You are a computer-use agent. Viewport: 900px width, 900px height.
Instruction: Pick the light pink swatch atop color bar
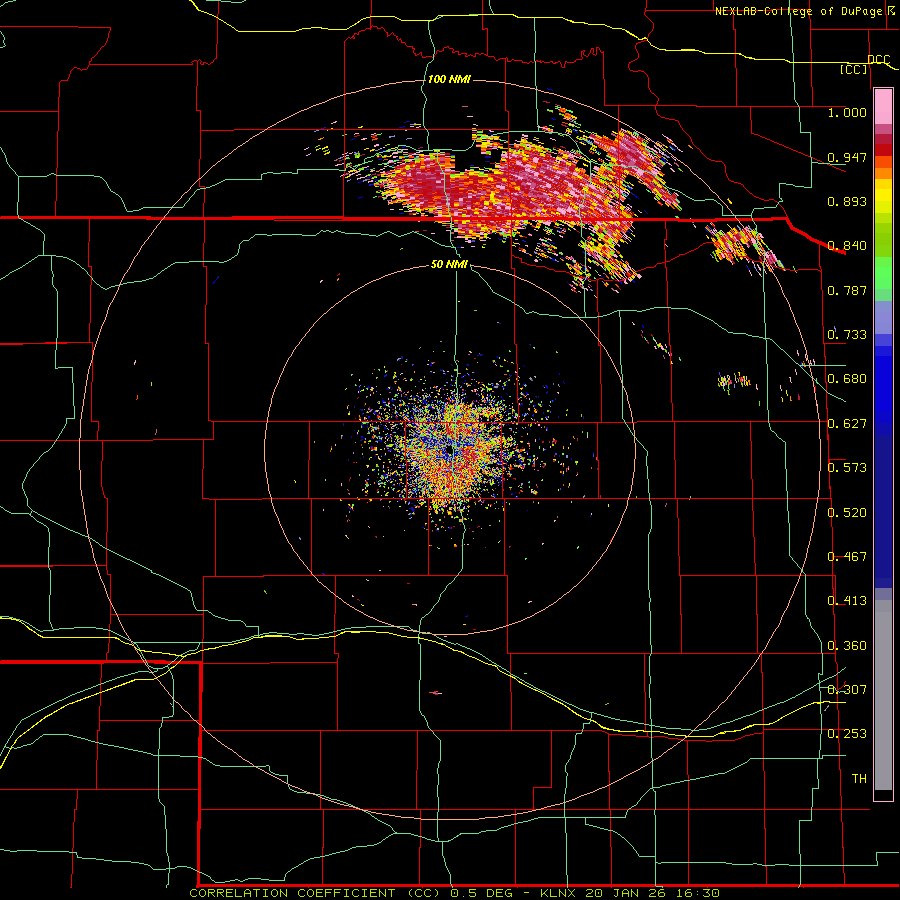pos(883,106)
